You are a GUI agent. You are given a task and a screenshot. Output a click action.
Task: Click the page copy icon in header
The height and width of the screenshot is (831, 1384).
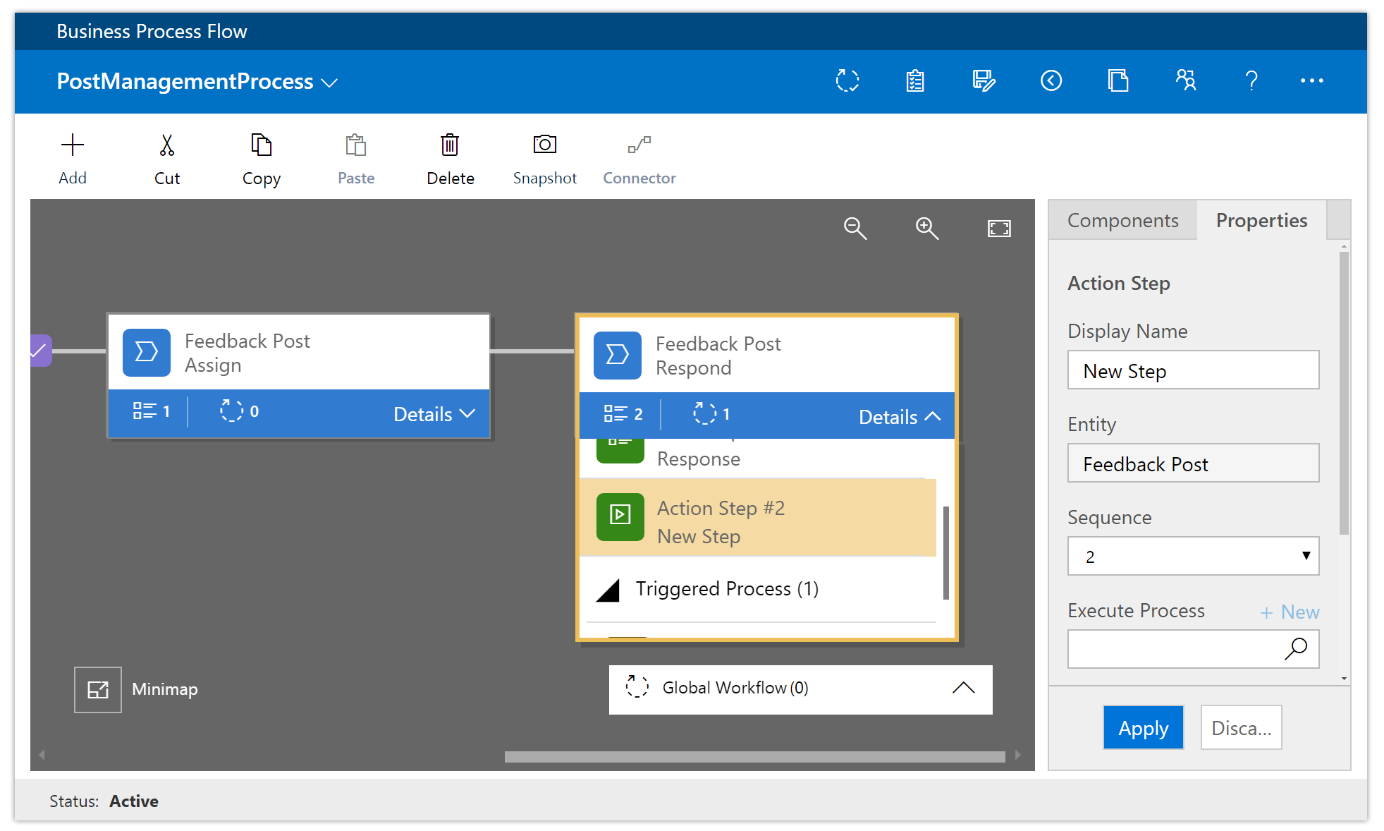tap(1119, 81)
